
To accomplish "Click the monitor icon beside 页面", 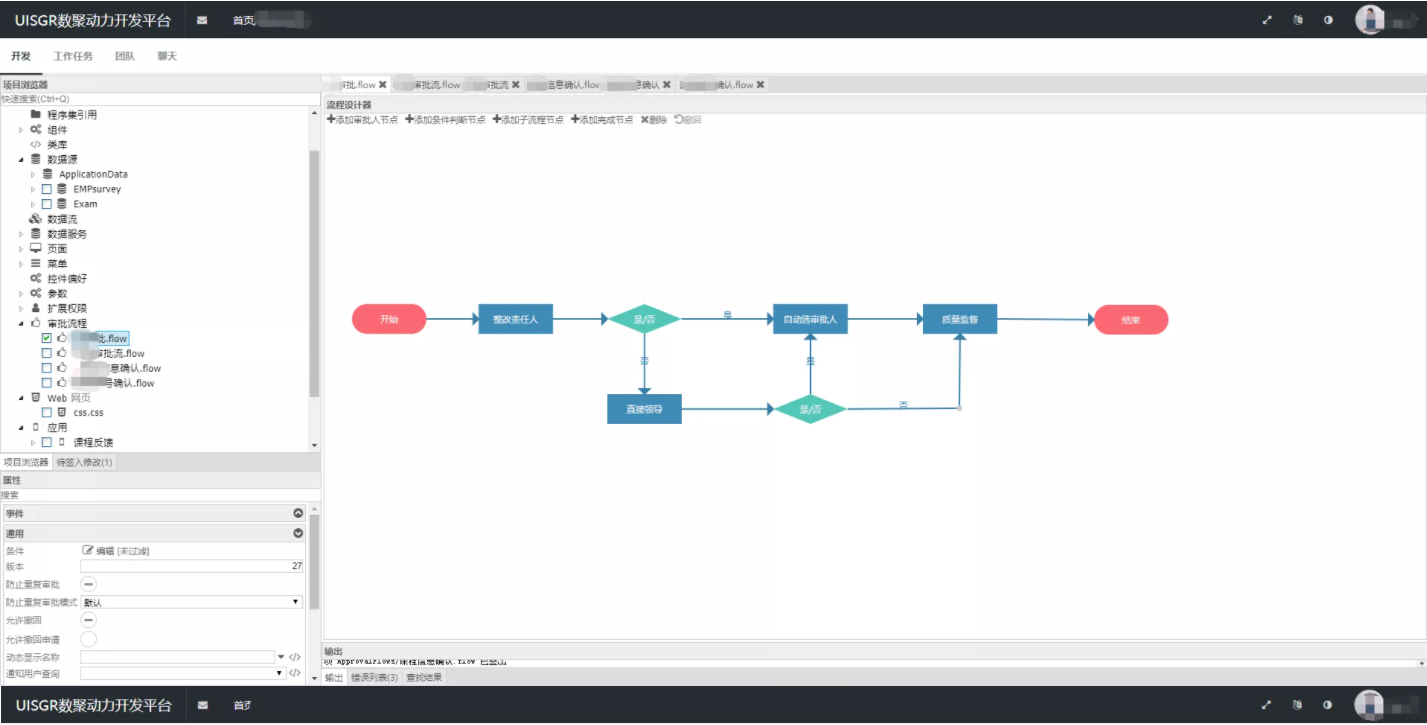I will tap(35, 248).
